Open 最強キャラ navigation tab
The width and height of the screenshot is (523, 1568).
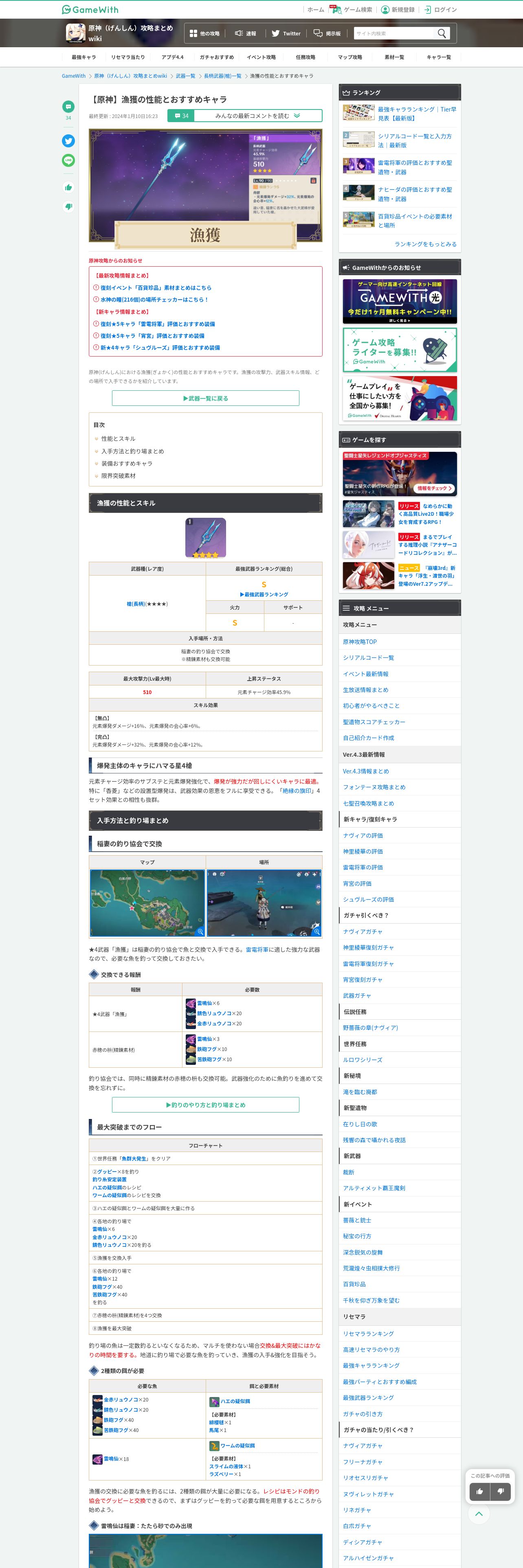click(x=84, y=57)
